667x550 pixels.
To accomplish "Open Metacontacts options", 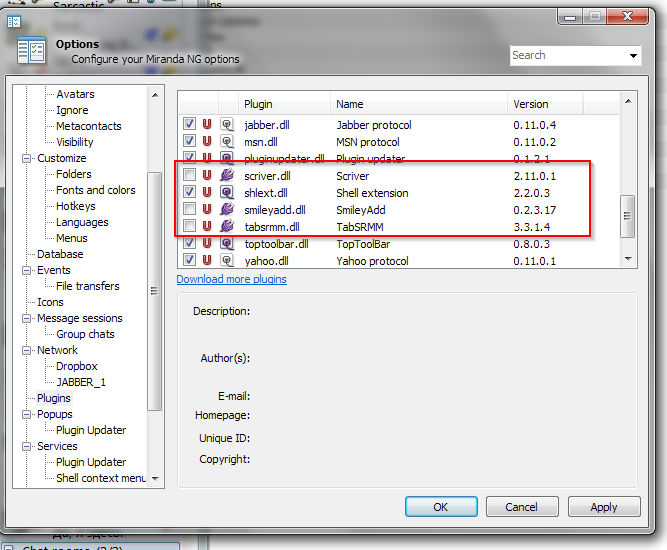I will 88,126.
